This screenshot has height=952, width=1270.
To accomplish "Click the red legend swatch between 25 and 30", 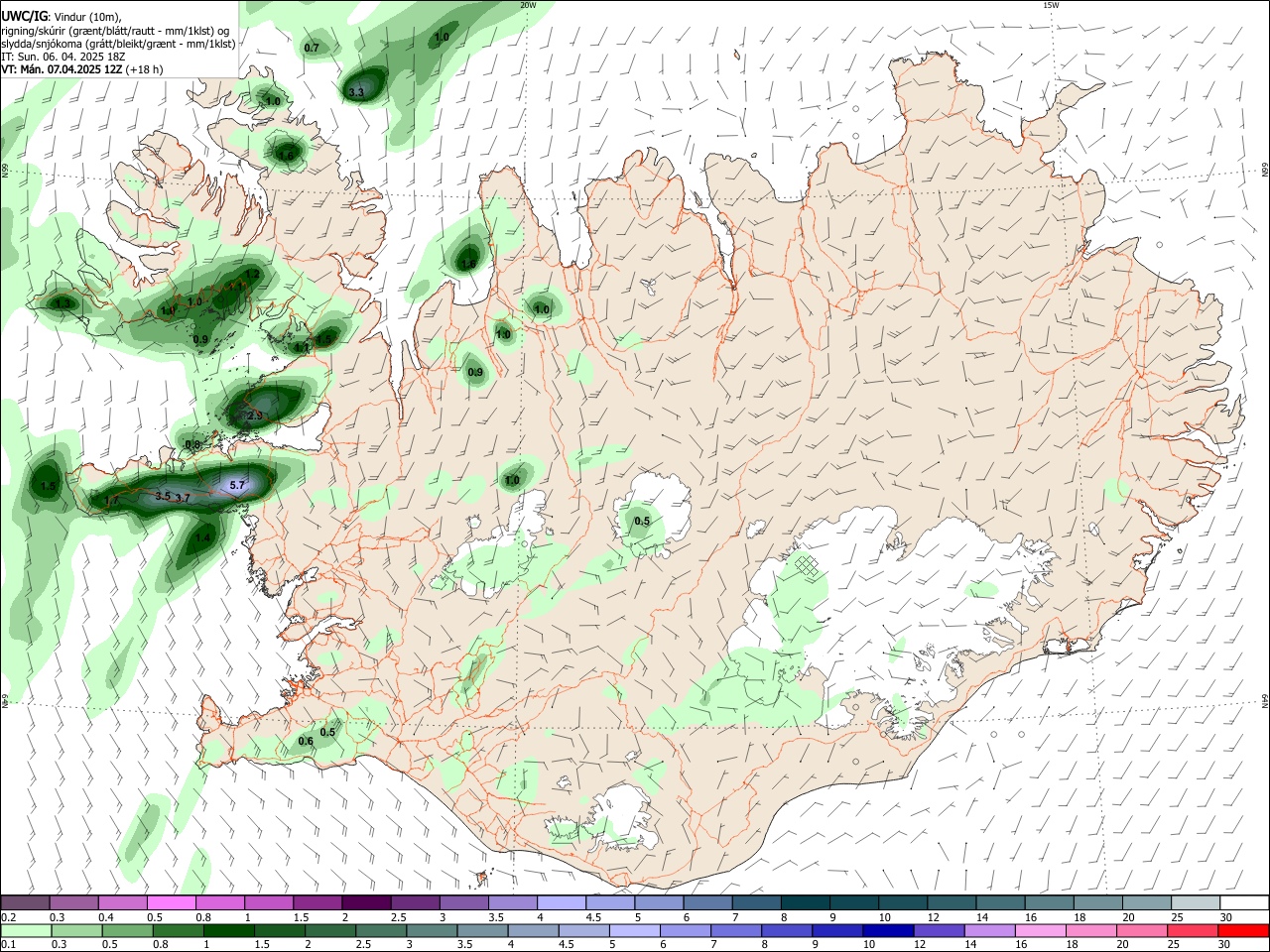I will [1194, 931].
